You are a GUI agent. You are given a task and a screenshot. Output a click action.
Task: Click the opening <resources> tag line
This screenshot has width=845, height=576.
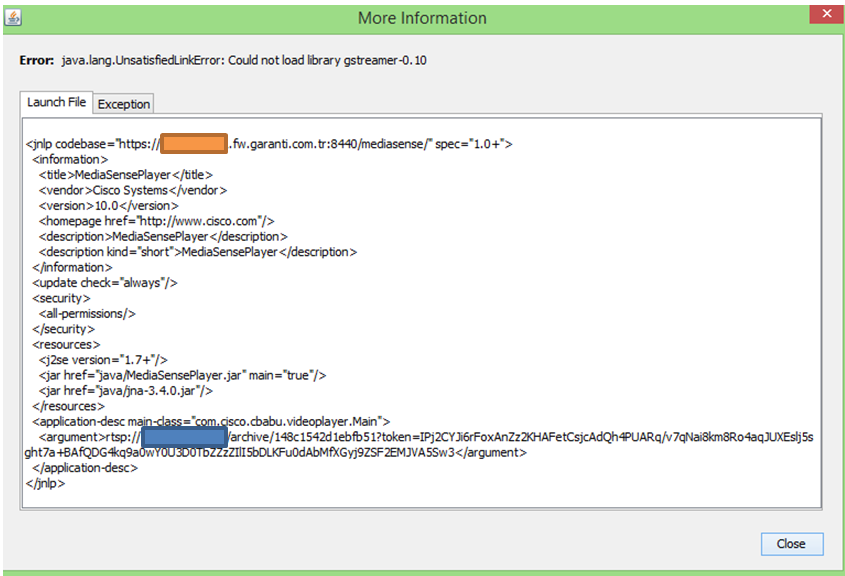66,344
